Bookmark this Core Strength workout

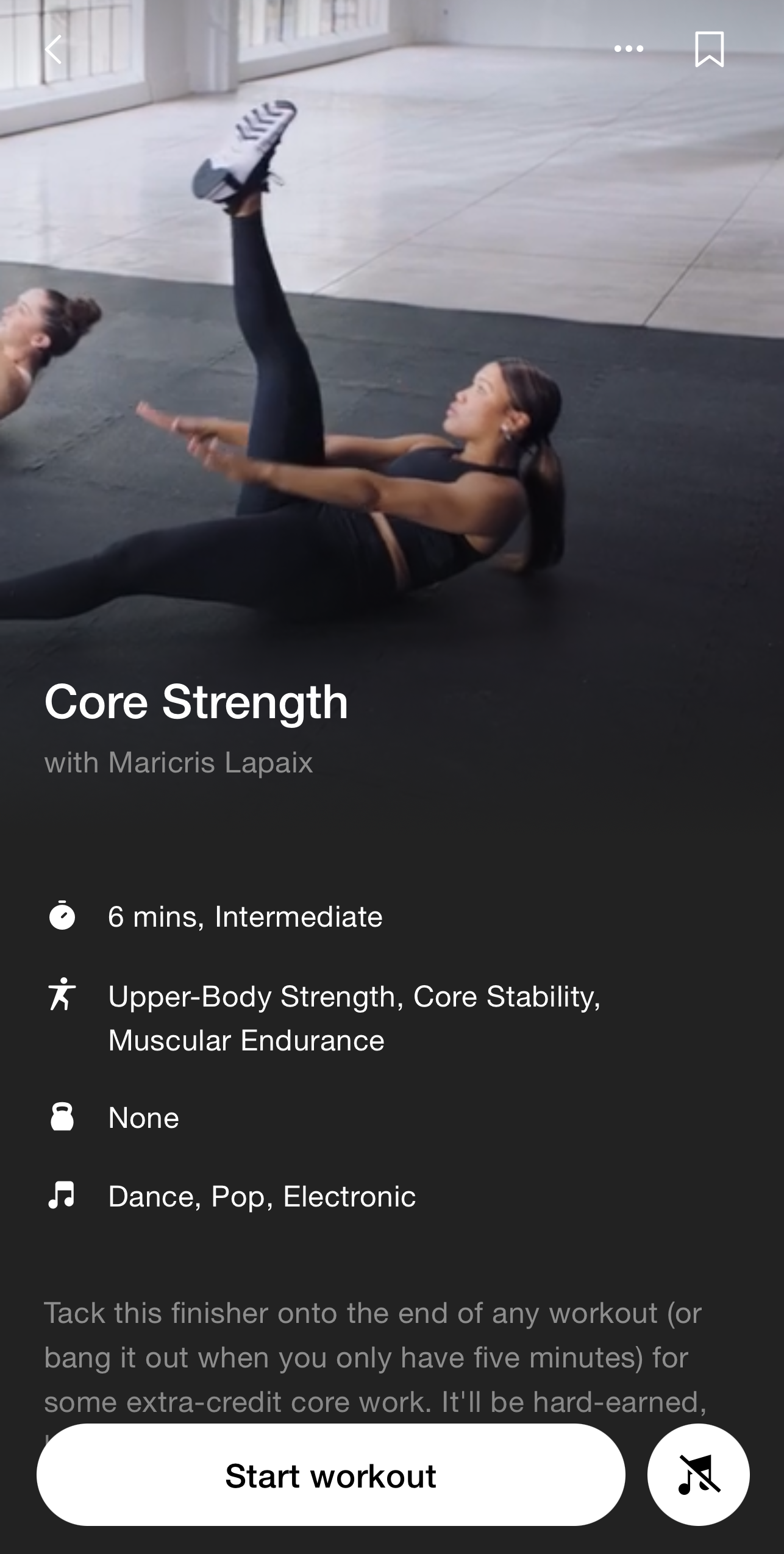(x=709, y=49)
